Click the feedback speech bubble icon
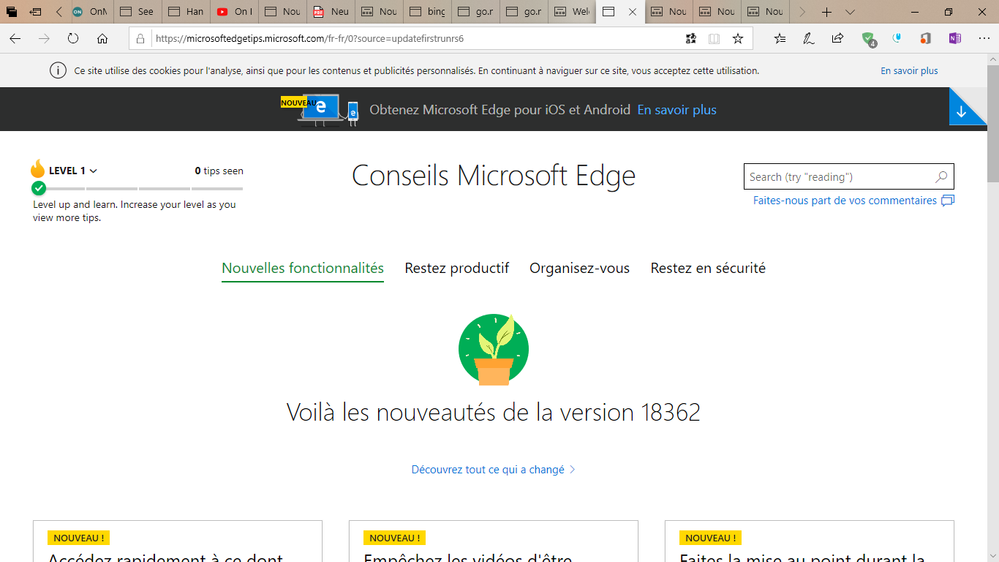Screen dimensions: 999x562 [948, 200]
